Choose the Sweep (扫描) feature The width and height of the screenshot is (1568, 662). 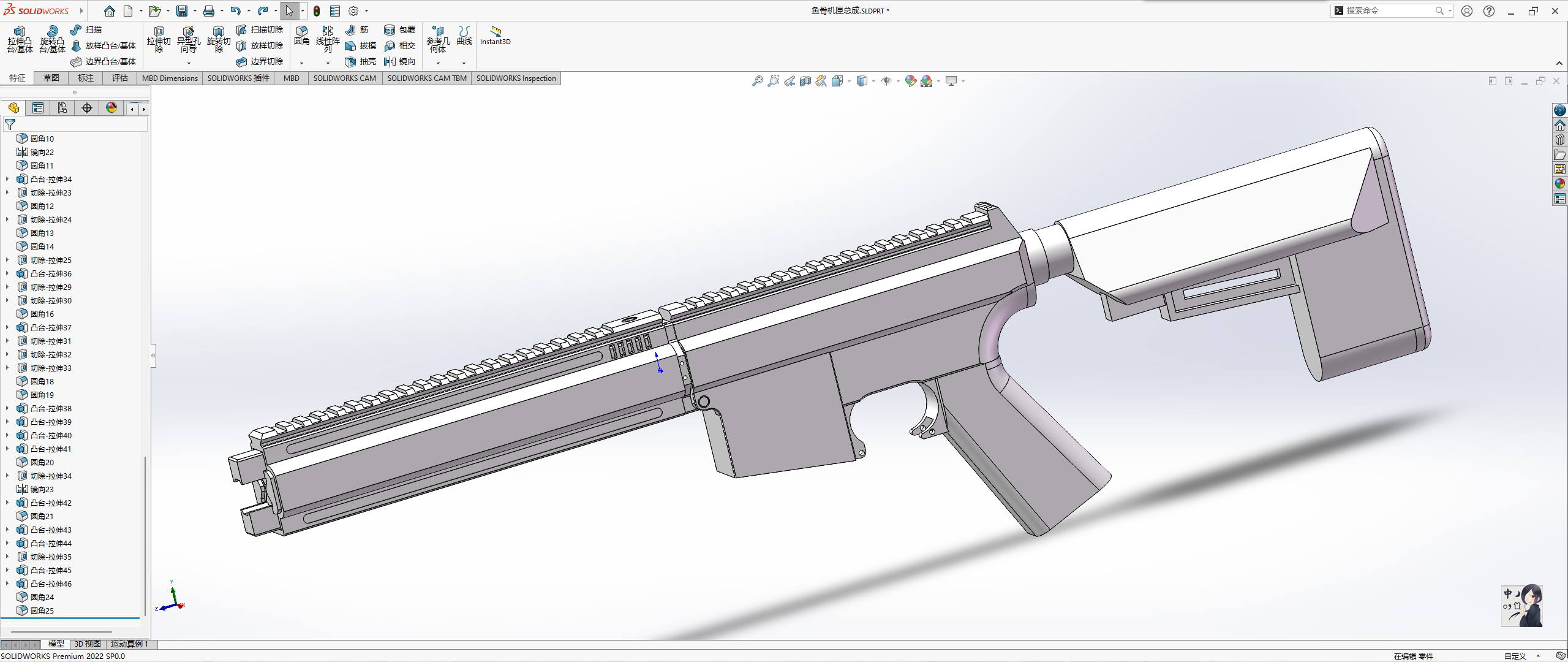[x=86, y=29]
